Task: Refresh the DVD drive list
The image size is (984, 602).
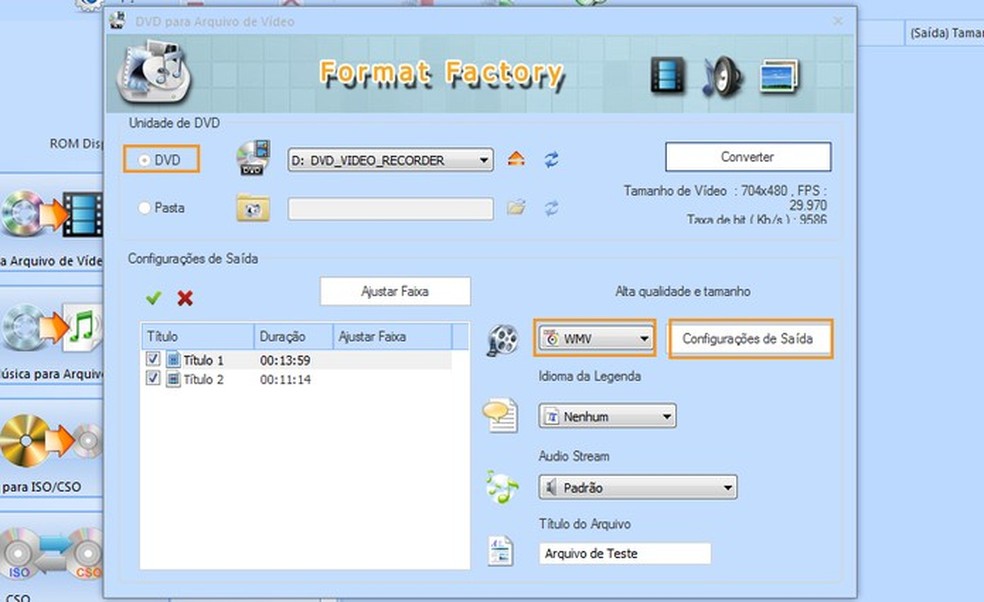Action: 551,159
